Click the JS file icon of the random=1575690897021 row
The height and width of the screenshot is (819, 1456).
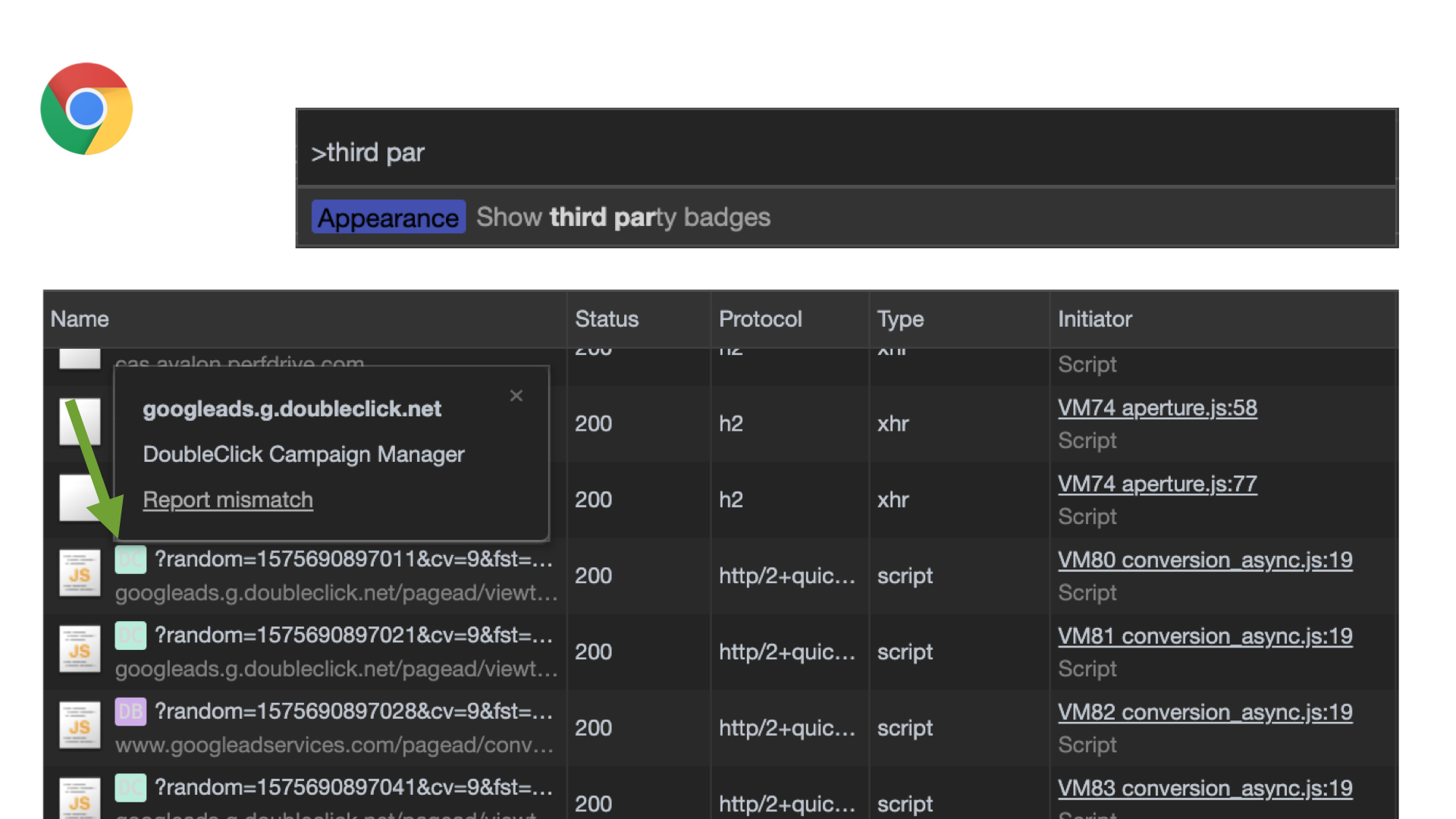[x=80, y=650]
